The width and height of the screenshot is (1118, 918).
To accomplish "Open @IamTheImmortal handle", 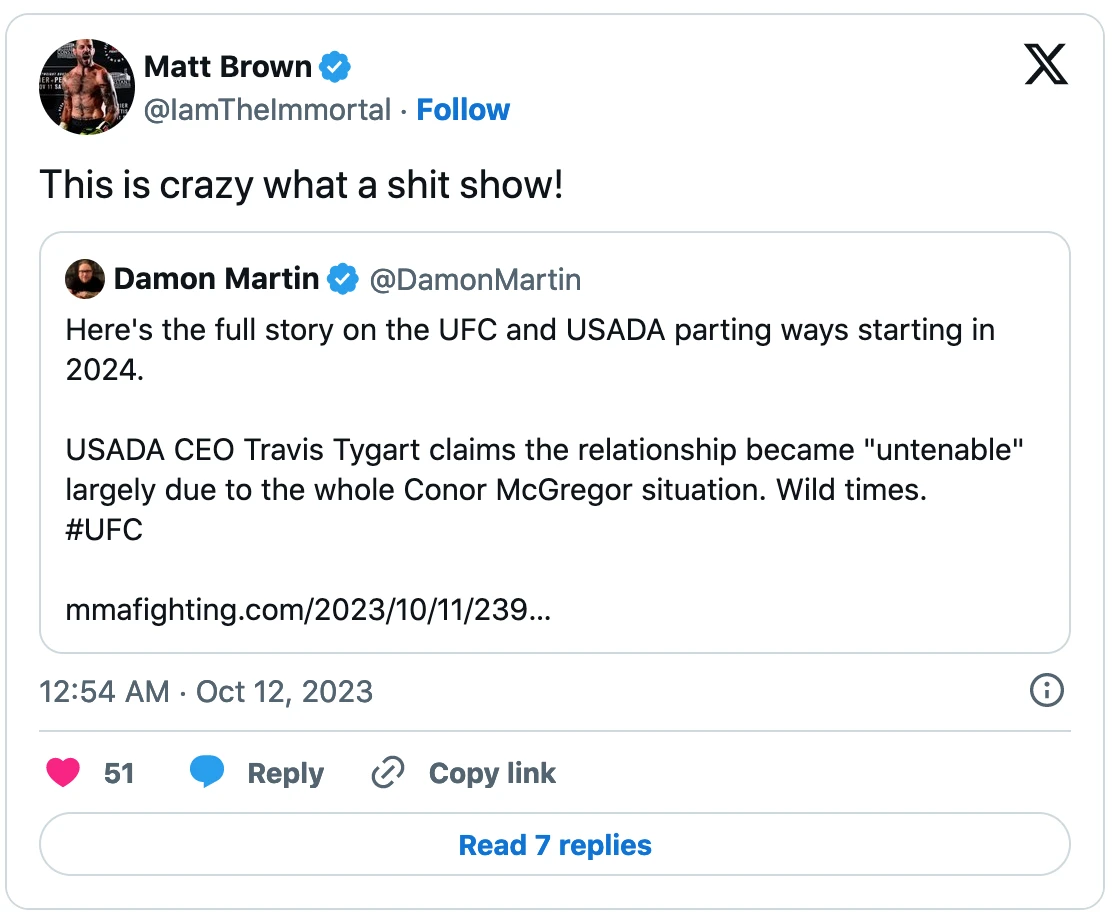I will point(268,110).
